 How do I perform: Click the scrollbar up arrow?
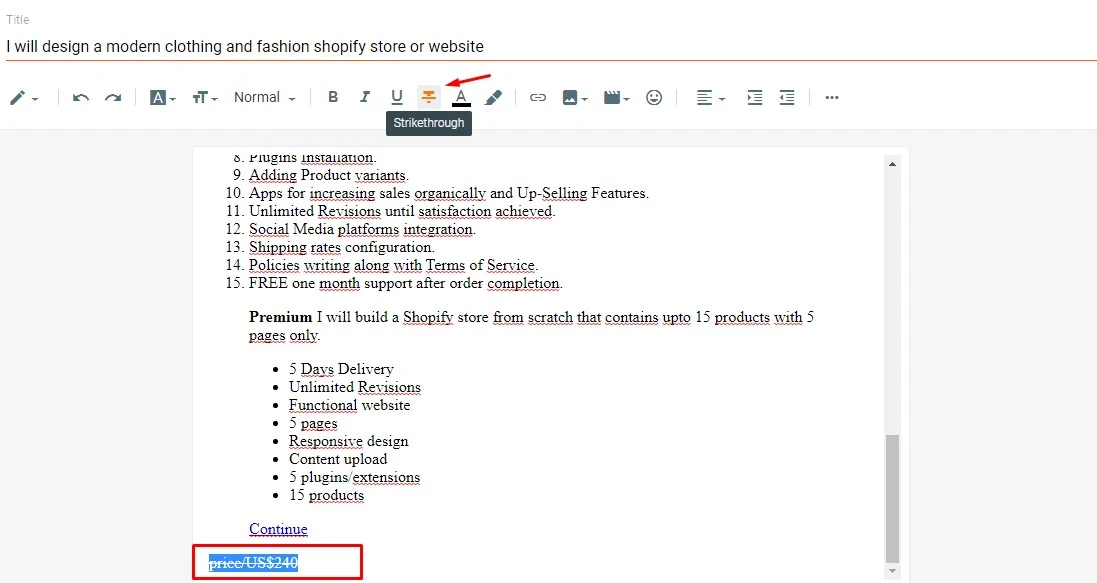tap(892, 164)
